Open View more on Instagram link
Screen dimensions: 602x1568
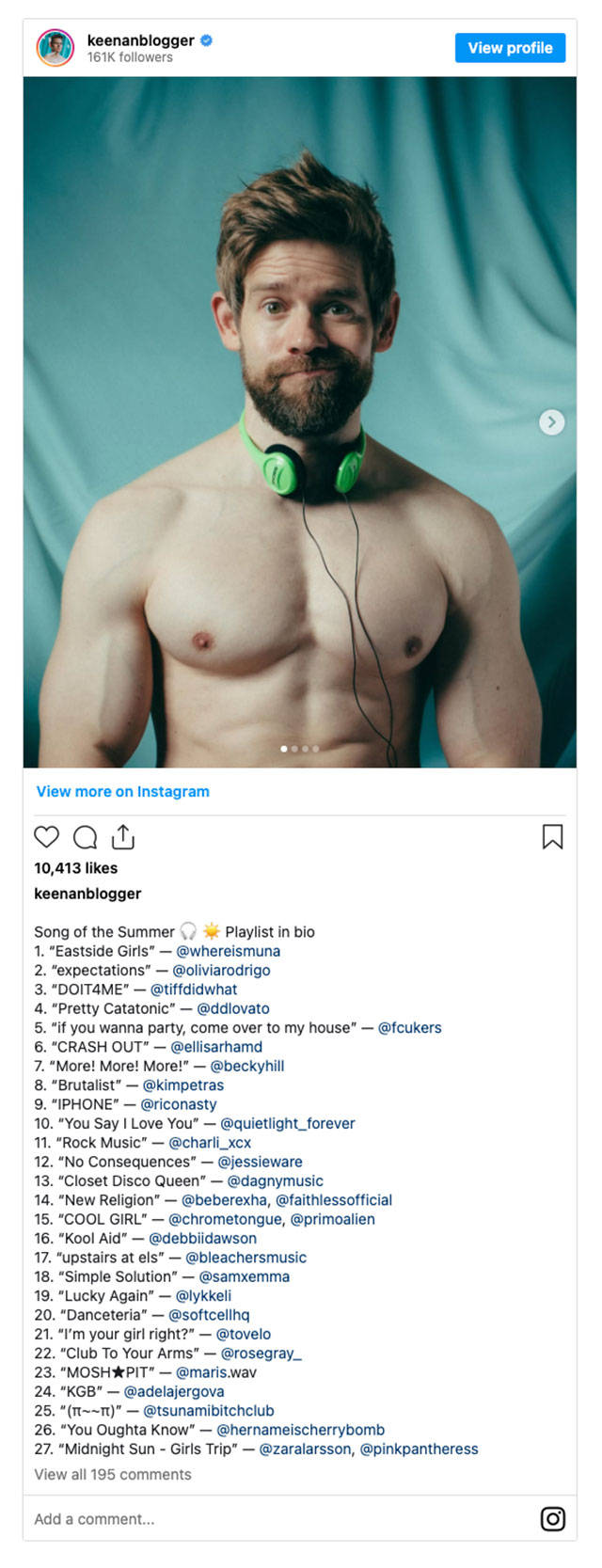click(123, 791)
